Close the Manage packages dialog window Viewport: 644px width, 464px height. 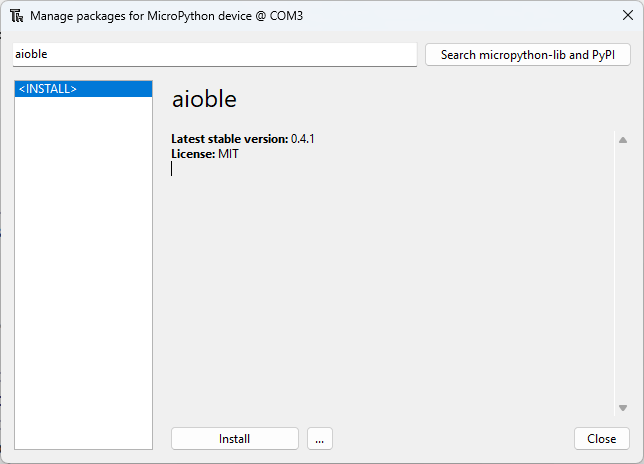628,16
